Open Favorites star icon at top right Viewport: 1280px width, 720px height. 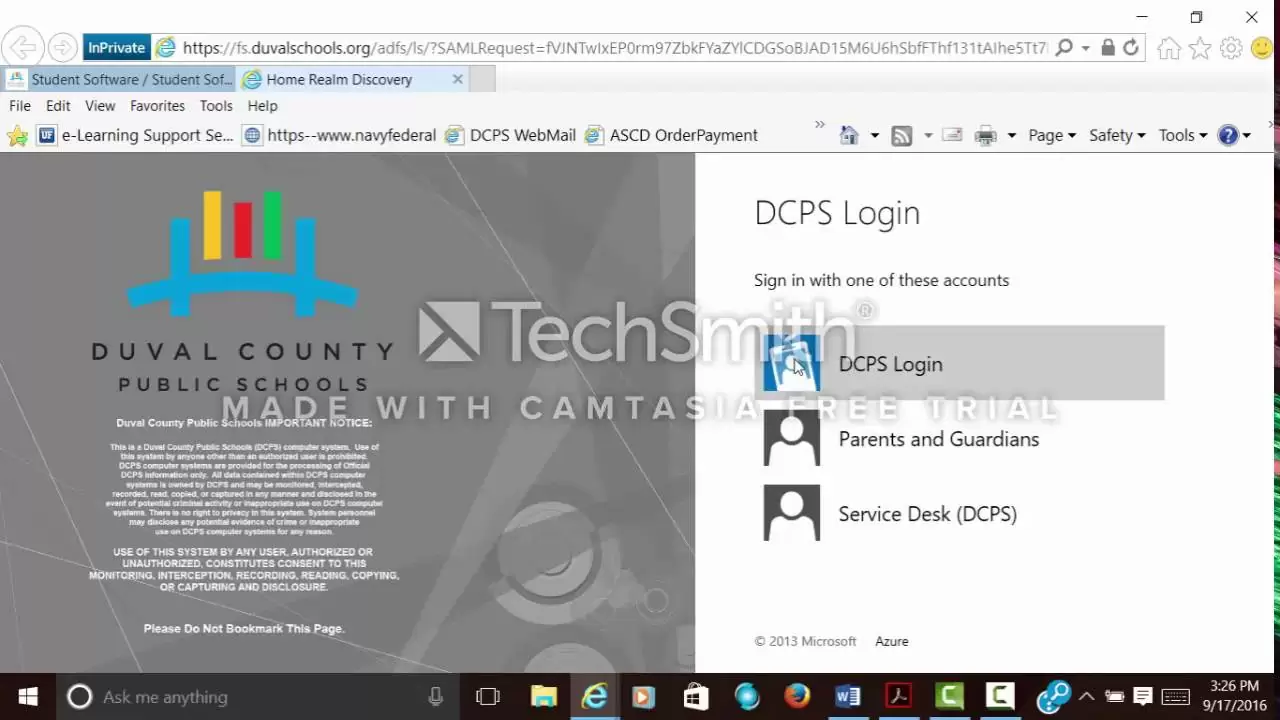click(x=1200, y=48)
